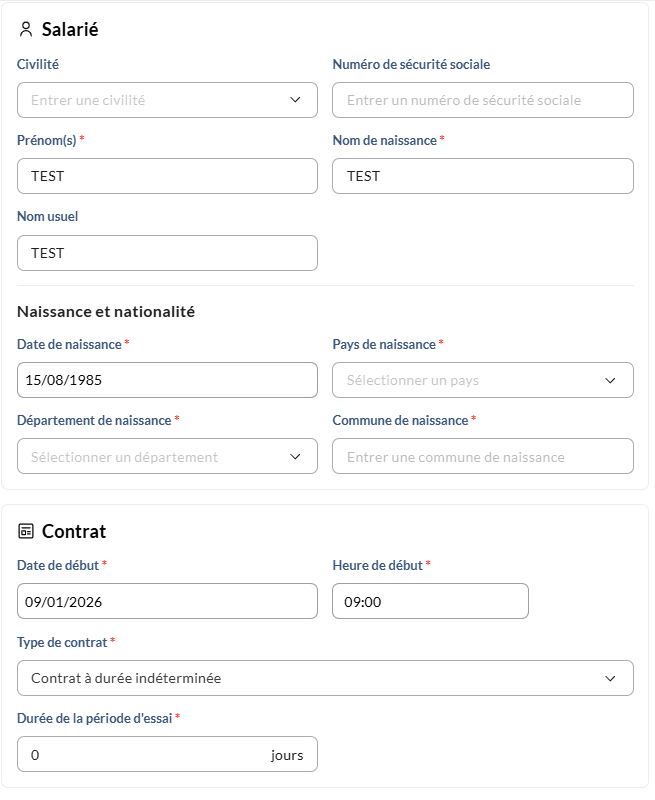The width and height of the screenshot is (655, 800).
Task: Click the Pays de naissance chevron arrow
Action: coord(611,380)
